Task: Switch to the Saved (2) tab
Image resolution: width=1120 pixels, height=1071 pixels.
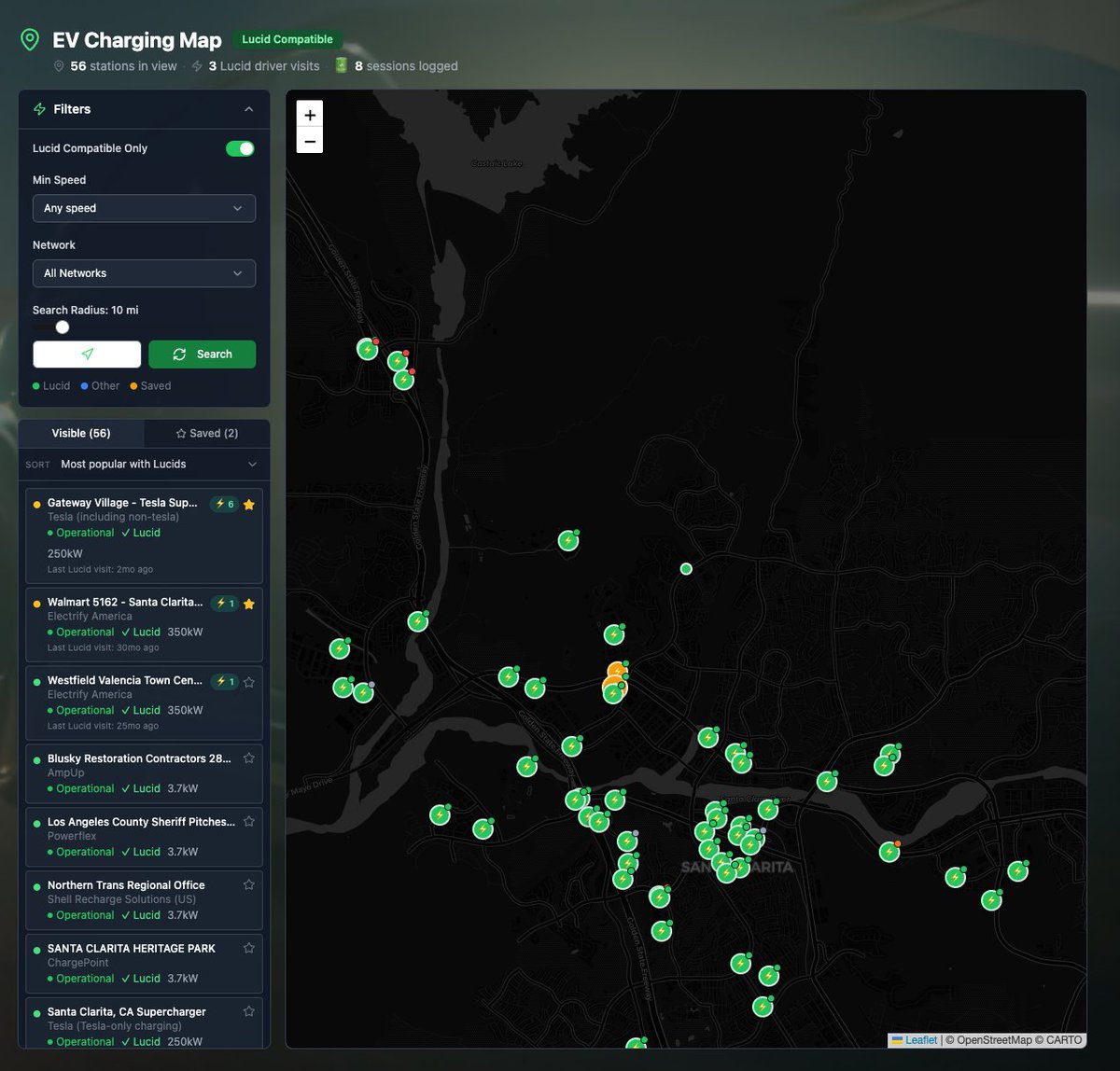Action: 207,433
